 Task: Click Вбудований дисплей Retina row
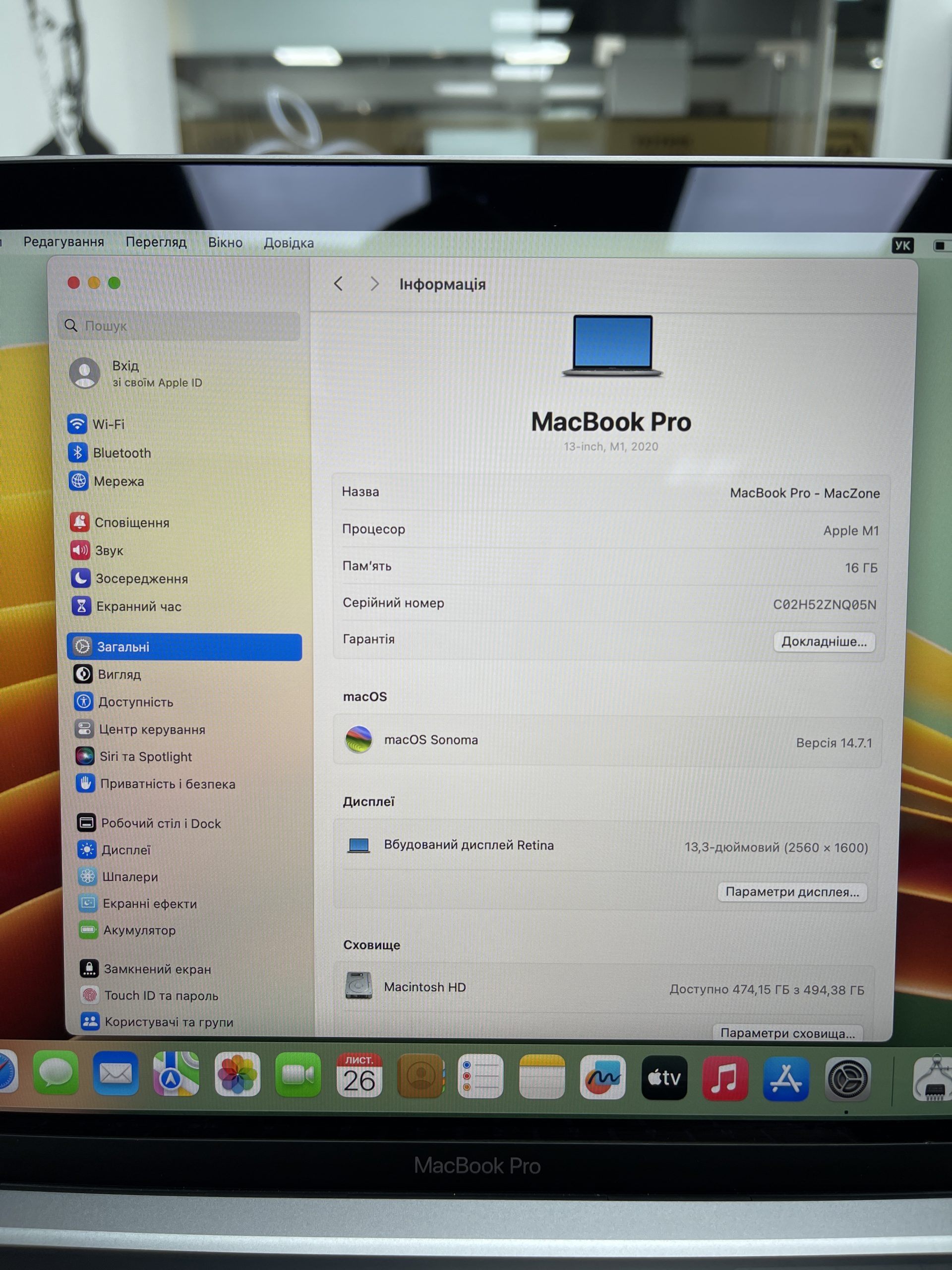607,846
